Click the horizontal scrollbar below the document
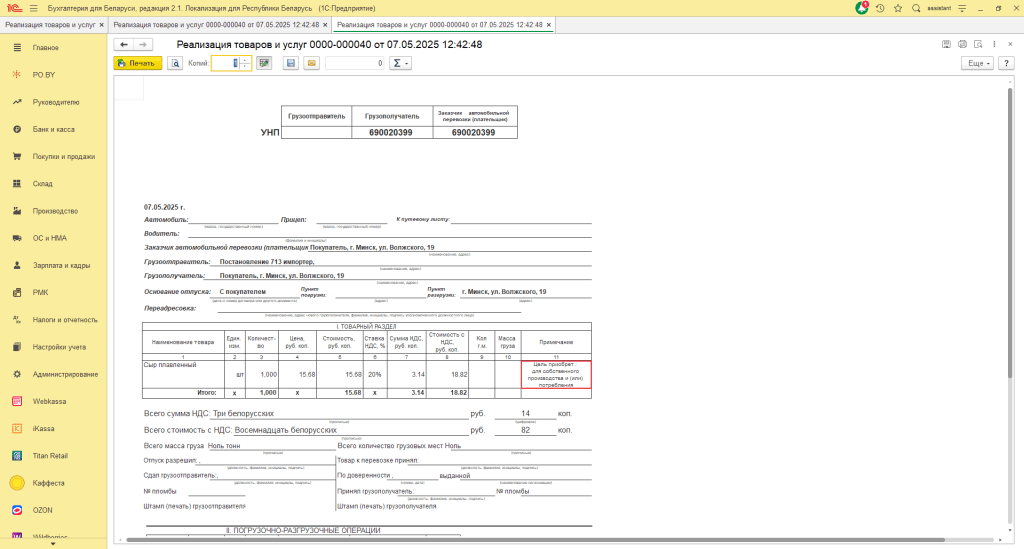Image resolution: width=1024 pixels, height=549 pixels. click(536, 540)
